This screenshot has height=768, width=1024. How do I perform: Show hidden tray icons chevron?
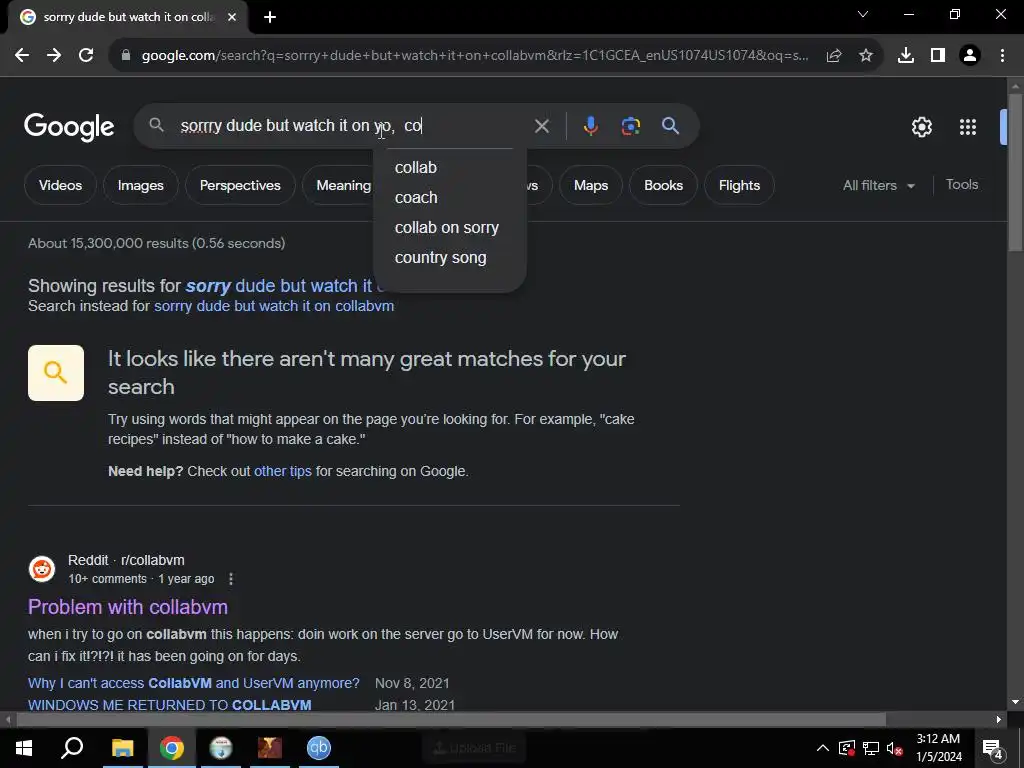[823, 748]
